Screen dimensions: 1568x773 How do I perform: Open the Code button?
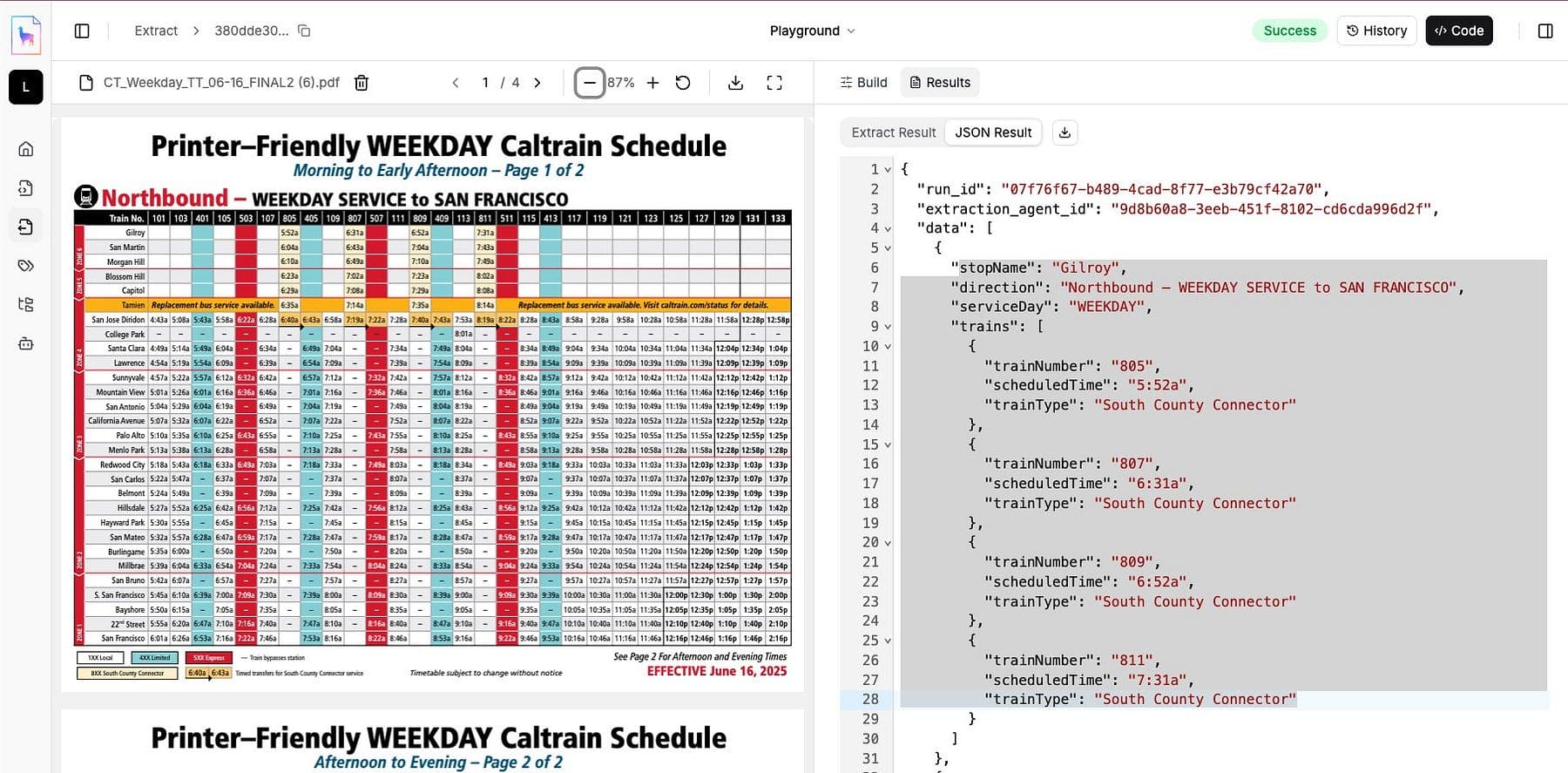(x=1459, y=31)
